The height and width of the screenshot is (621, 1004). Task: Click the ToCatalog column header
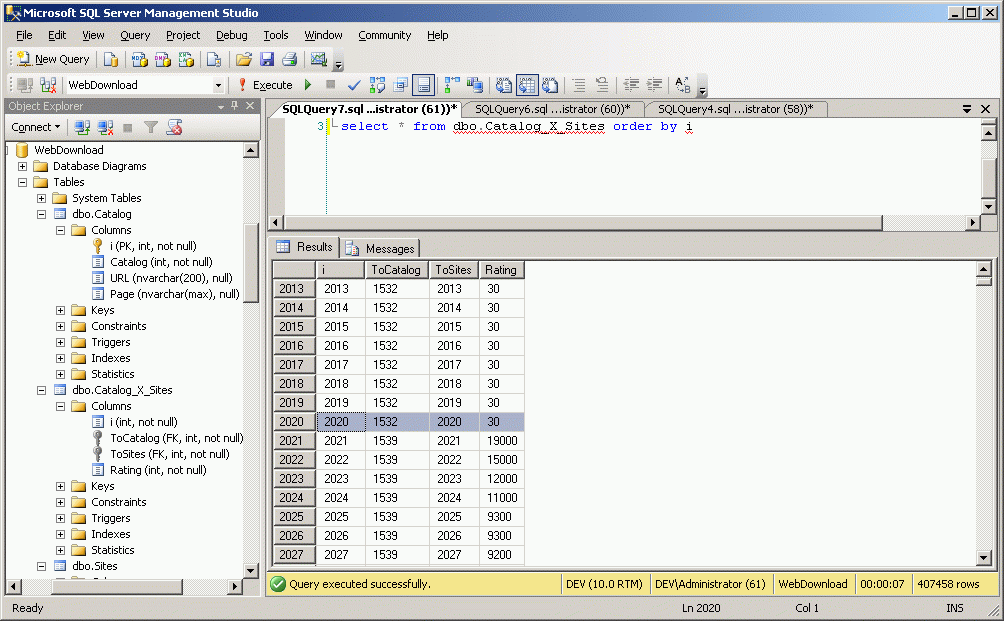[397, 270]
